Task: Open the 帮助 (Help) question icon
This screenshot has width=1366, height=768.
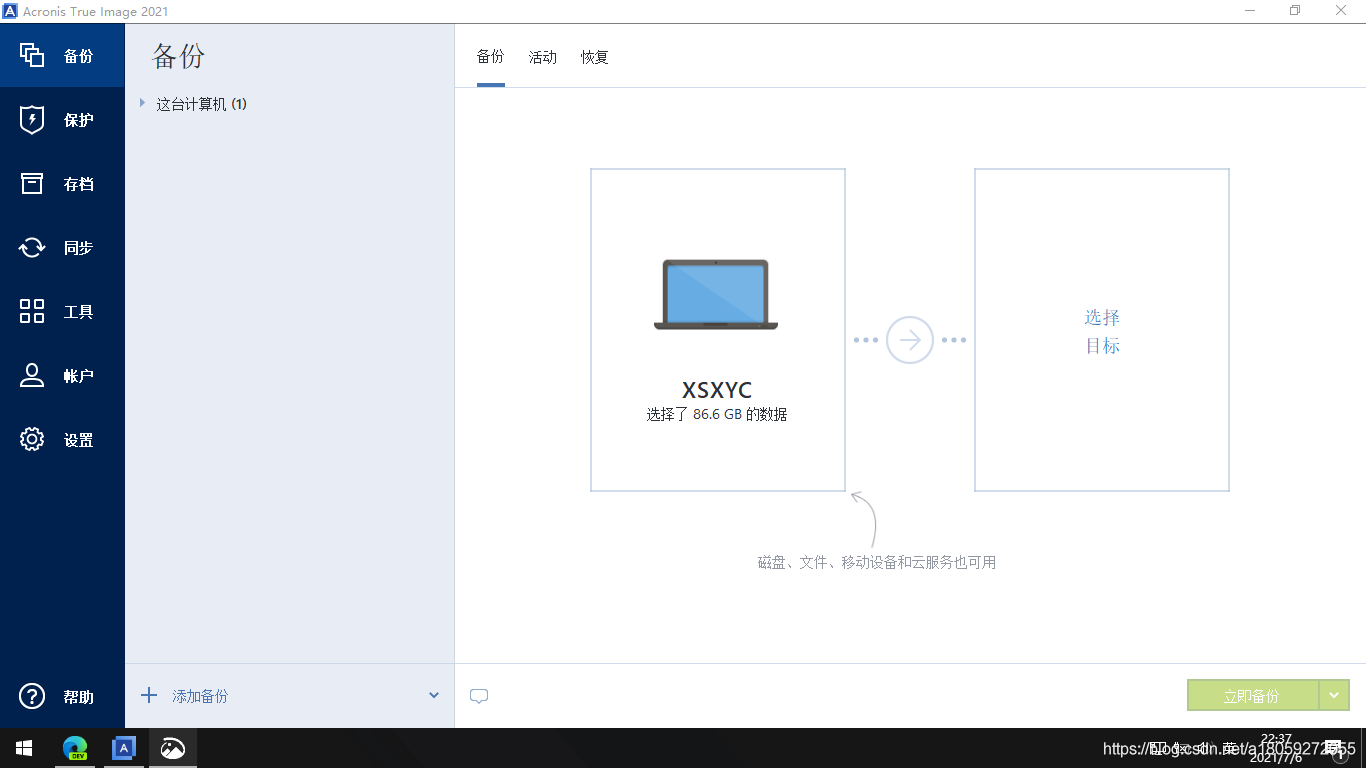Action: tap(32, 696)
